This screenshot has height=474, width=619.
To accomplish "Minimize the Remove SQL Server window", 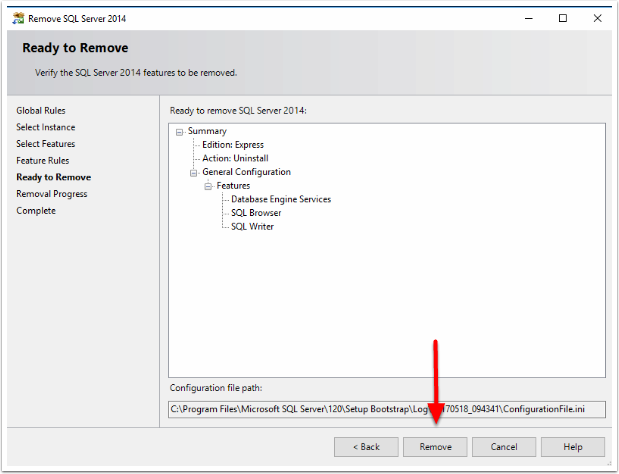I will point(529,18).
